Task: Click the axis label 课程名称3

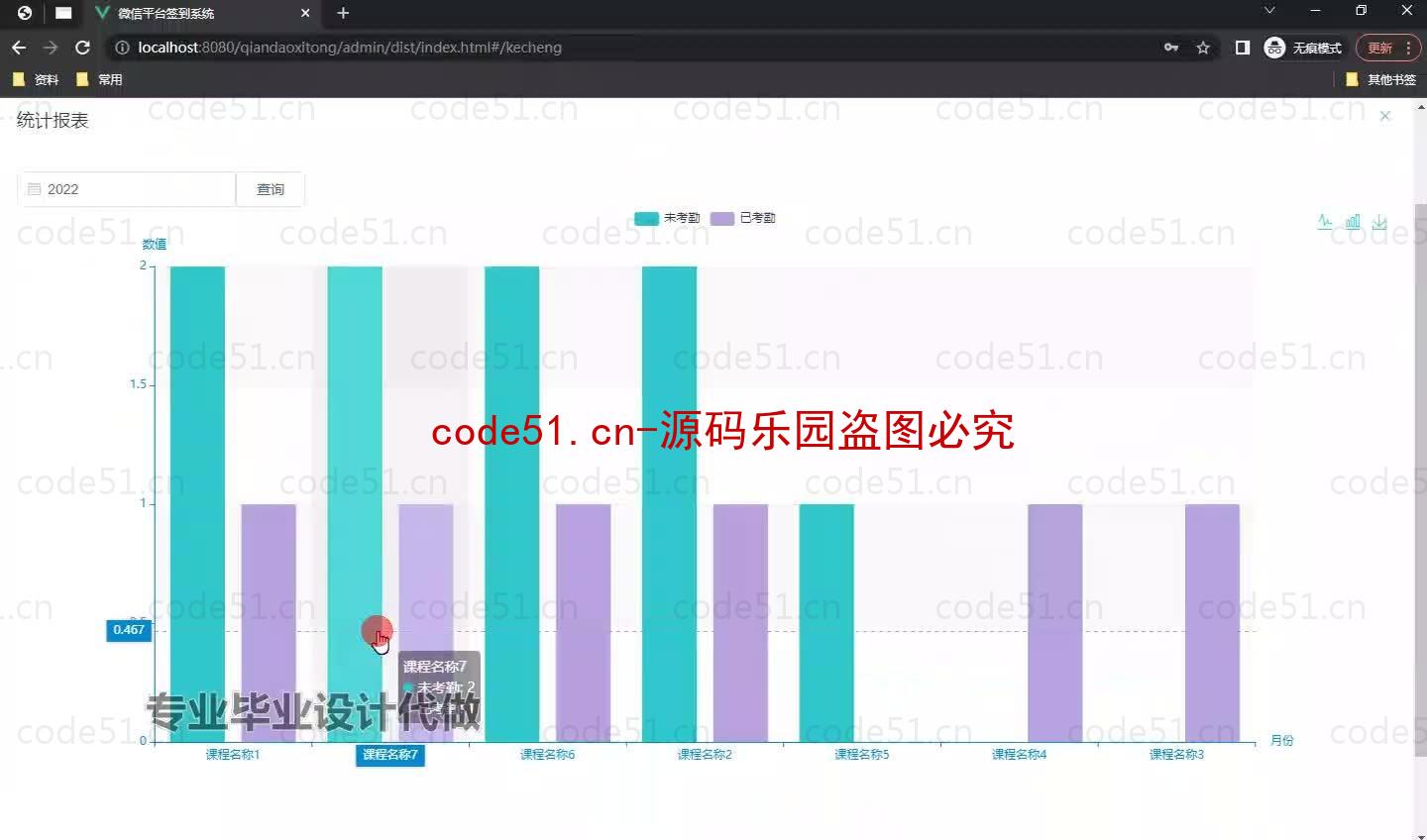Action: (1177, 755)
